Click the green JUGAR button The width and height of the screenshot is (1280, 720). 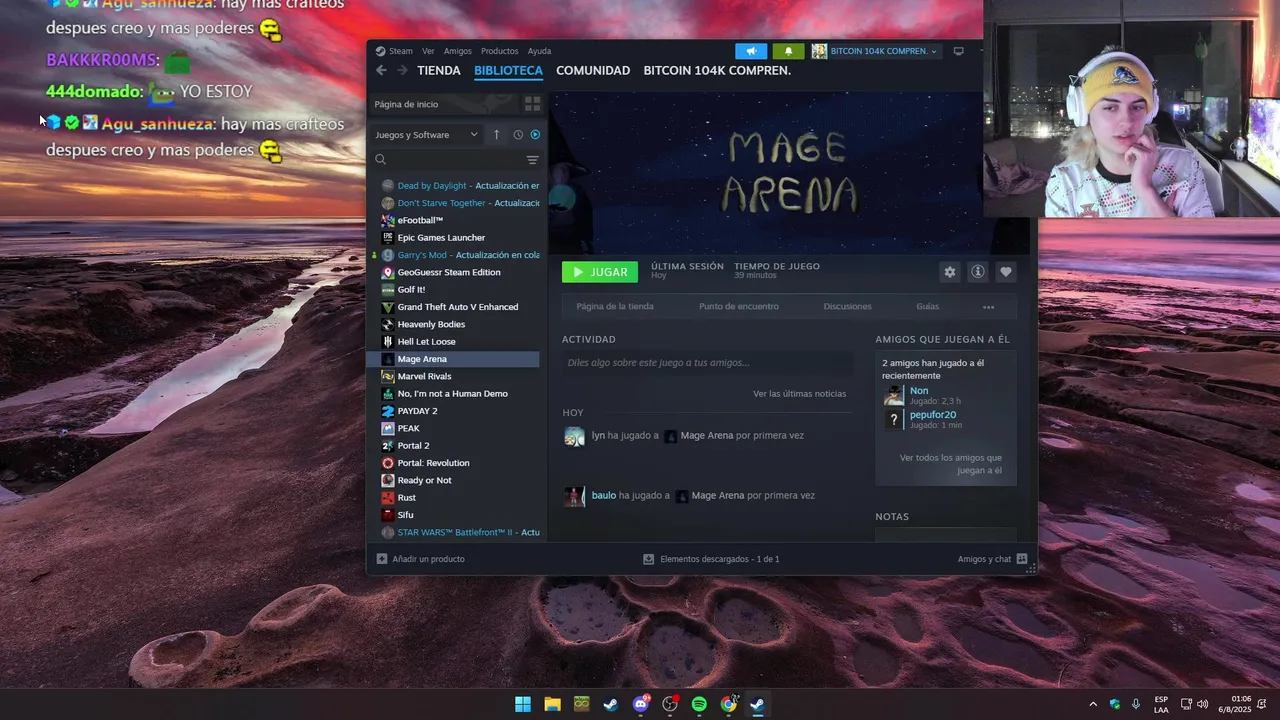click(x=600, y=272)
